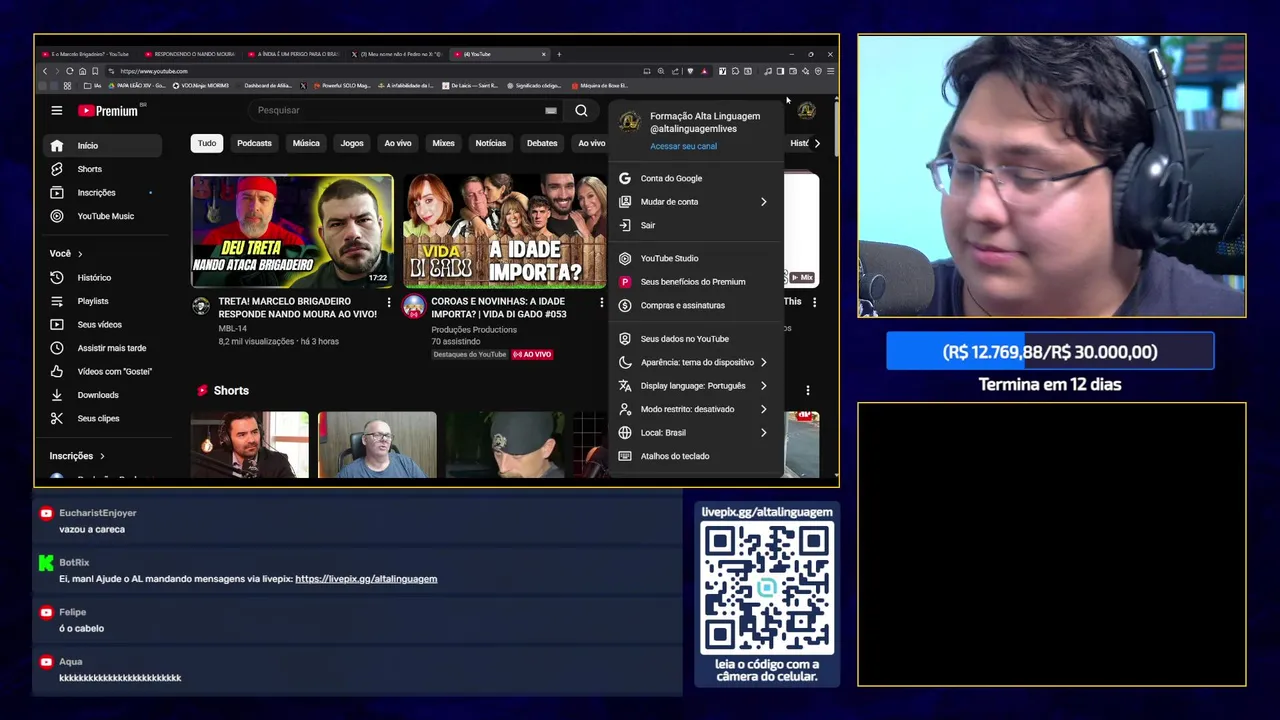Open the YouTube hamburger guide menu
This screenshot has height=720, width=1280.
tap(57, 111)
